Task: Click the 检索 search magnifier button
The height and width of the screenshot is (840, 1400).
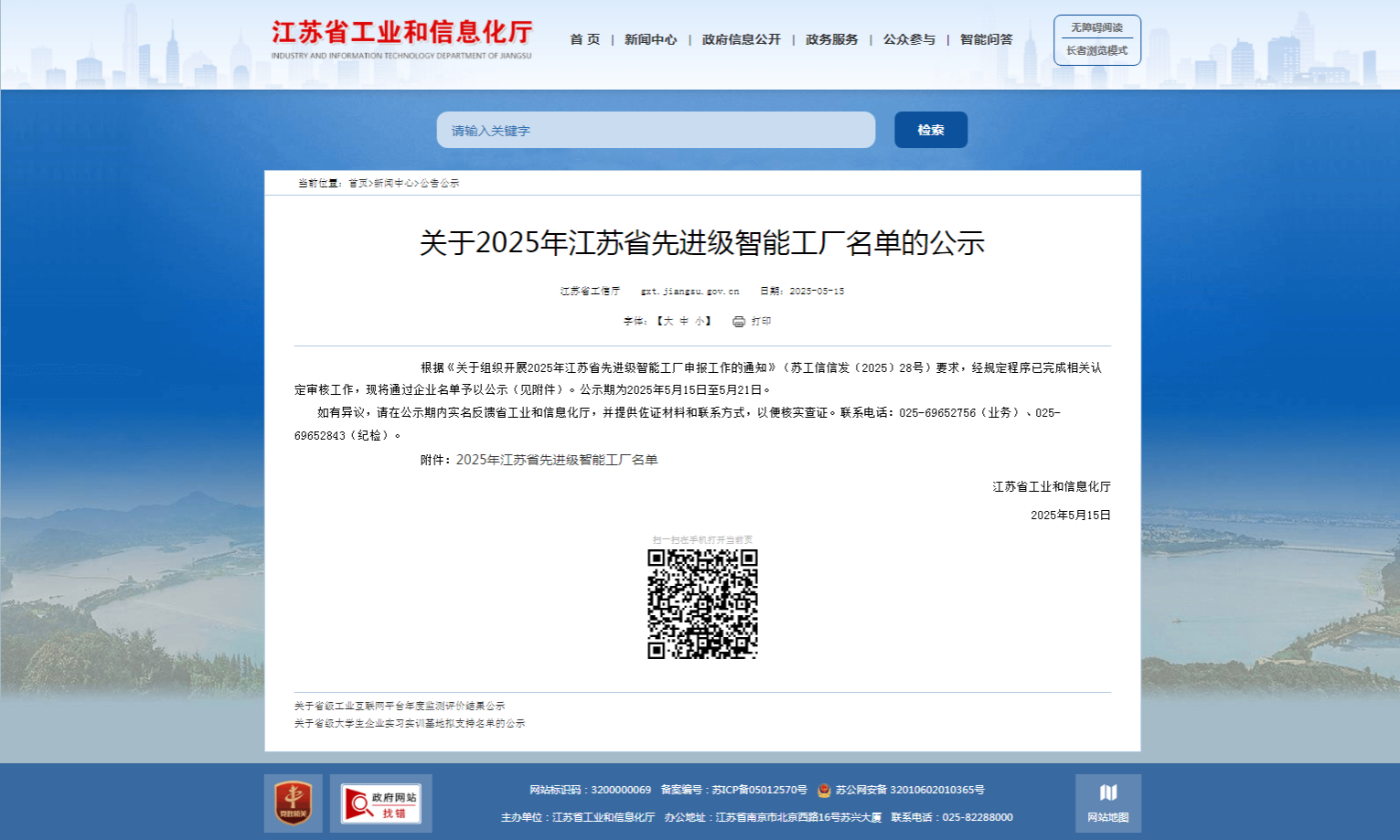Action: coord(930,129)
